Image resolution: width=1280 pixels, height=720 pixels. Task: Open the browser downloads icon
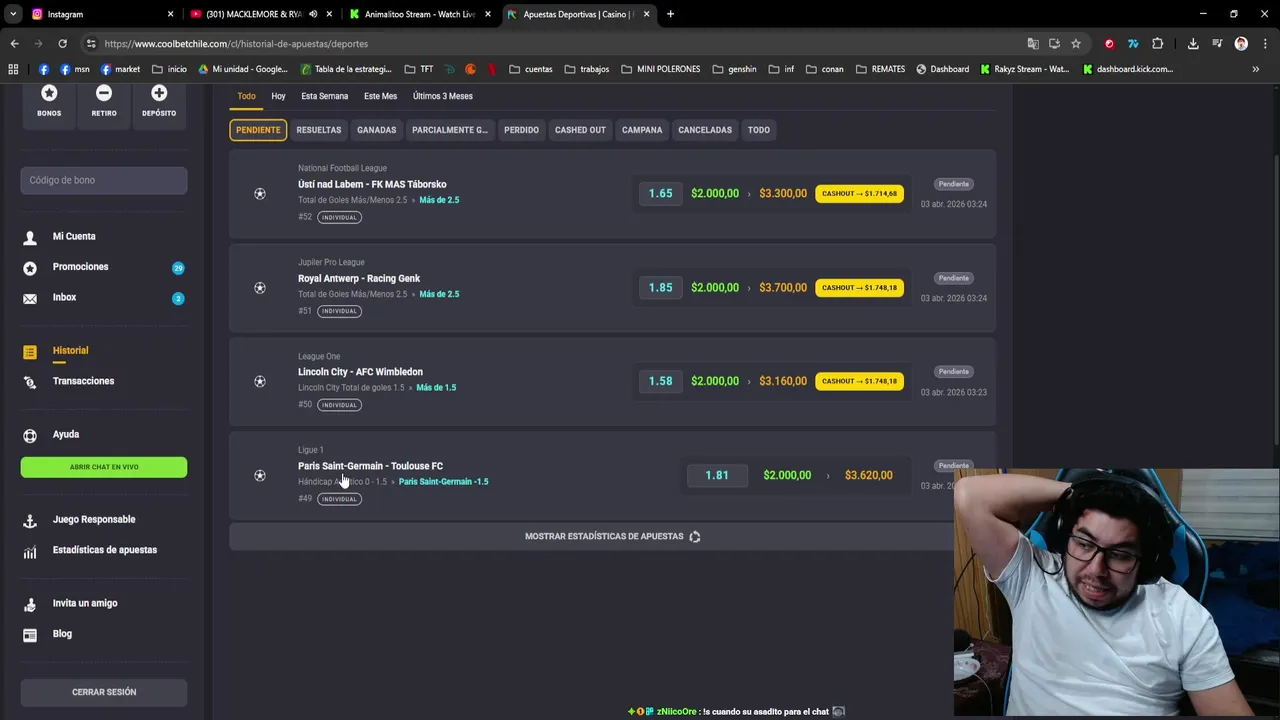tap(1193, 44)
